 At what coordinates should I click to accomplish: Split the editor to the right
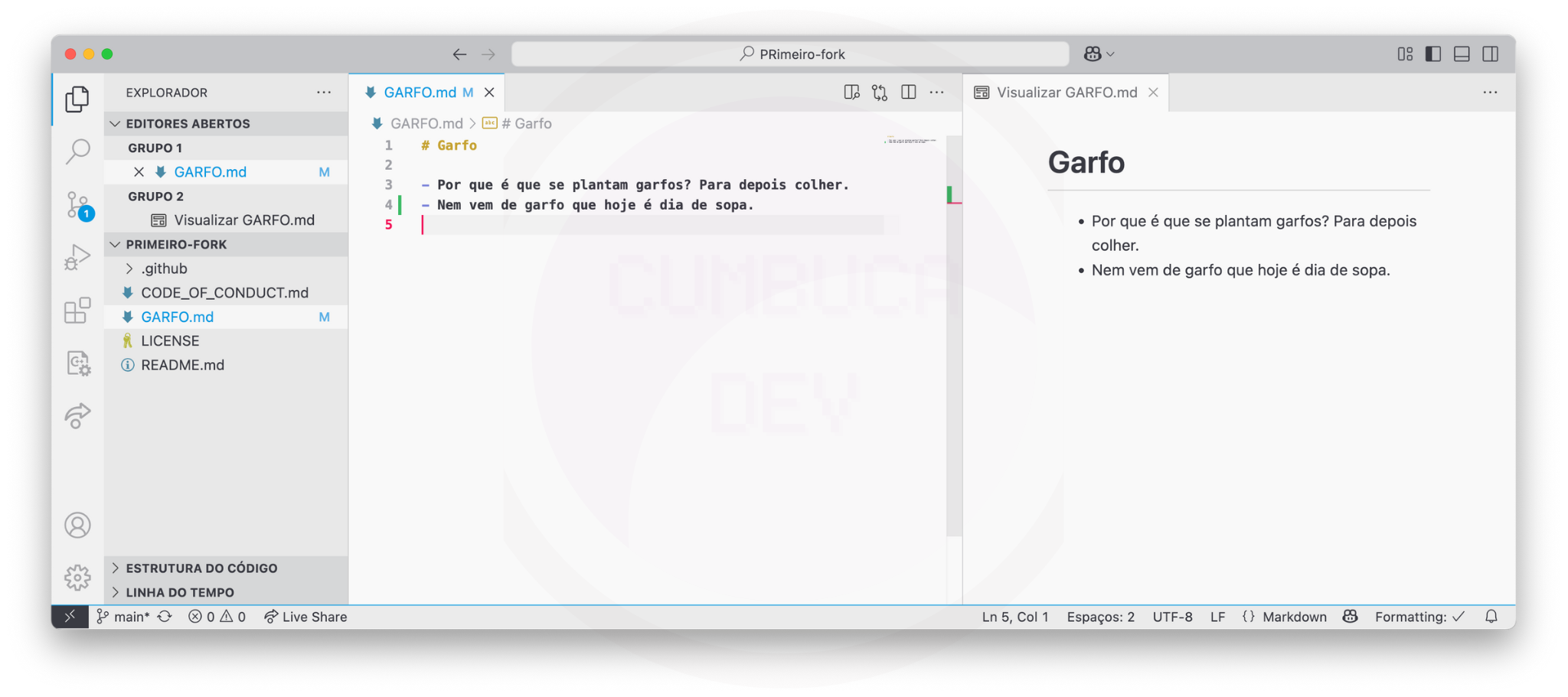click(x=909, y=93)
